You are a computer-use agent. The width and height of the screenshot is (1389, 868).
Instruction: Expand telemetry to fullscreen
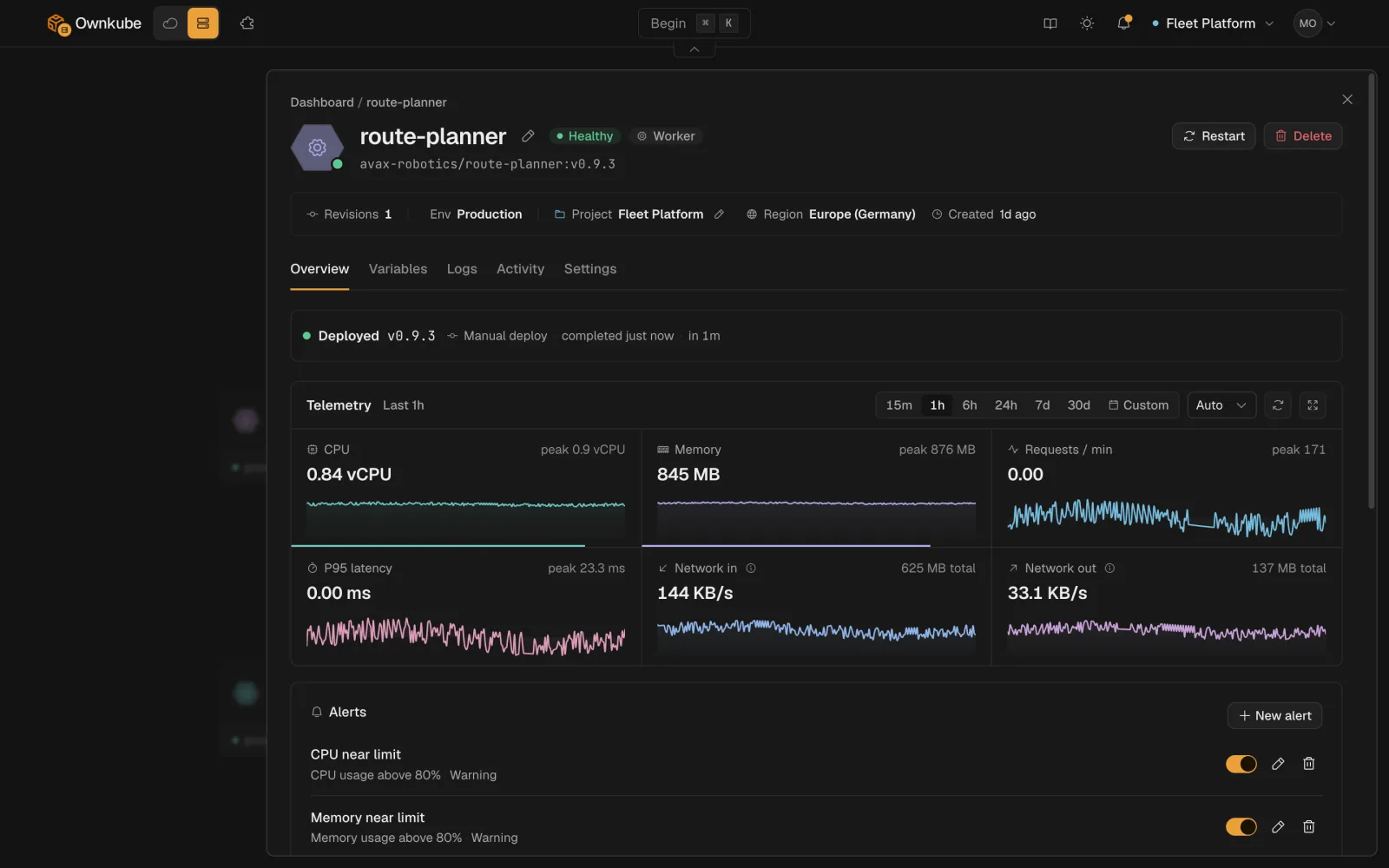[x=1313, y=405]
